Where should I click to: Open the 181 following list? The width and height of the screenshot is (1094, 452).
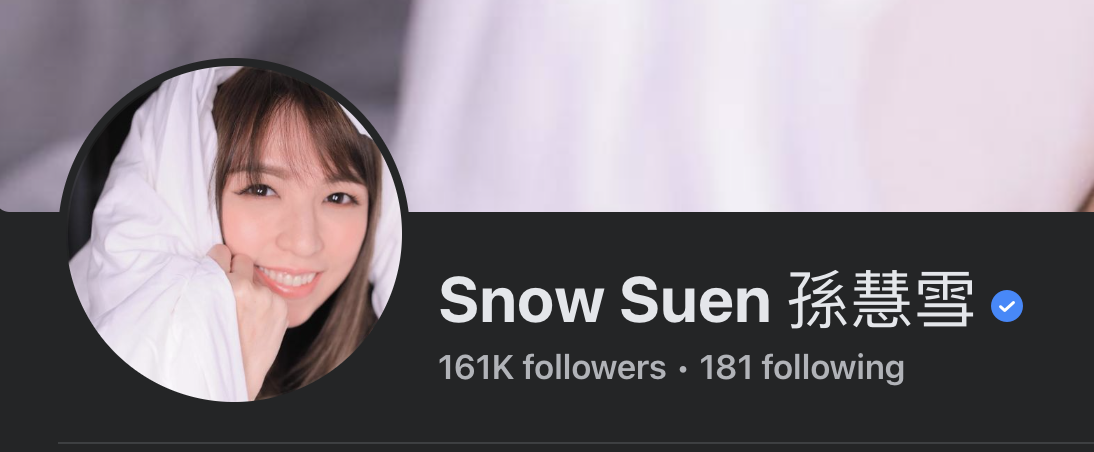click(802, 368)
